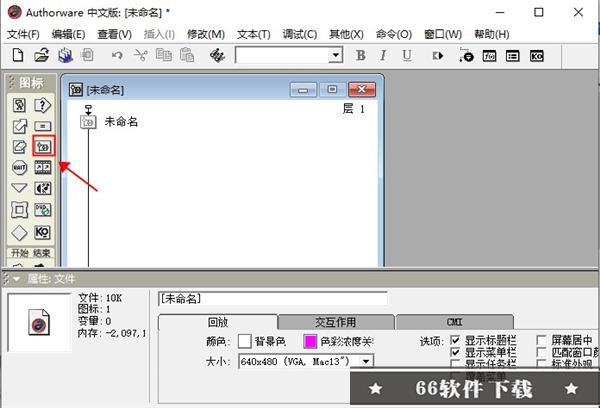Open the 窗口(W) menu

[x=443, y=34]
